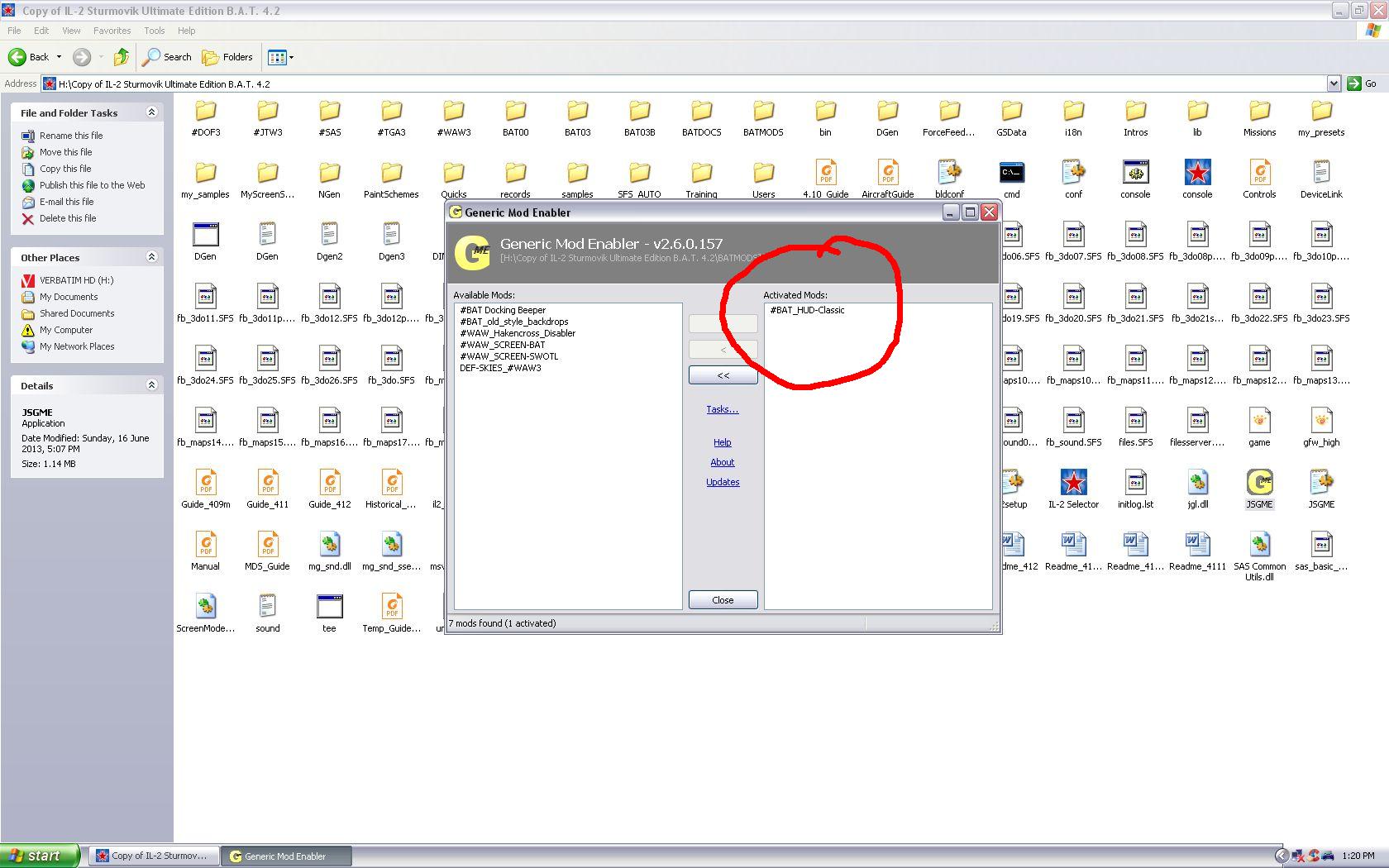Screen dimensions: 1389x868
Task: Collapse the Other Places panel
Action: point(151,257)
